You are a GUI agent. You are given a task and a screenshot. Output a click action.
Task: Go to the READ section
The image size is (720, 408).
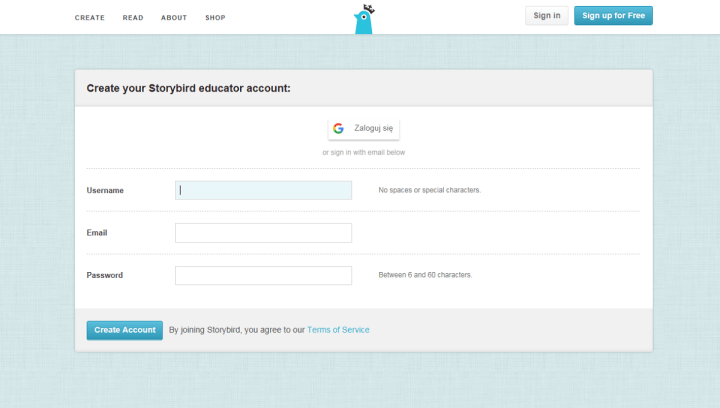click(x=133, y=18)
